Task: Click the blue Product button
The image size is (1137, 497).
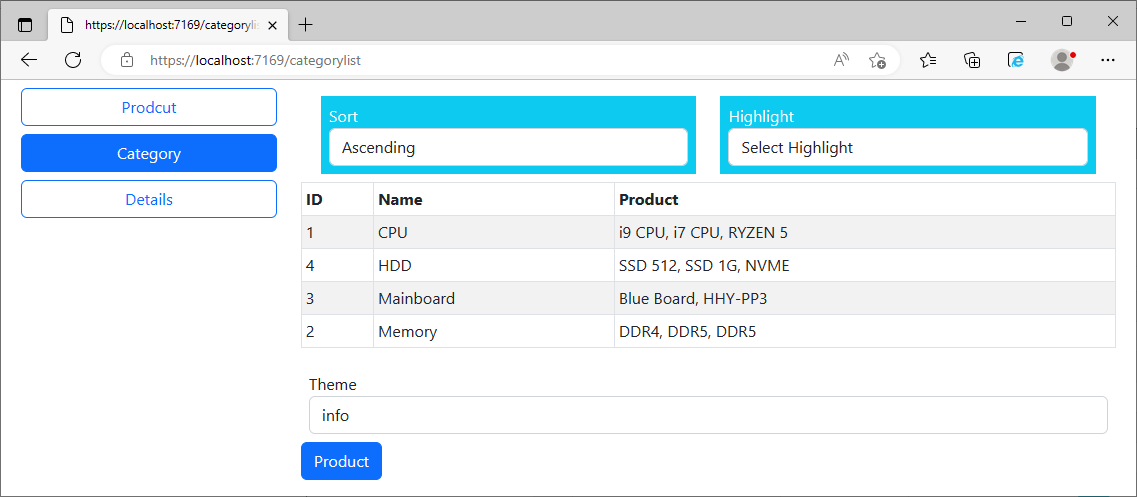Action: click(x=342, y=461)
